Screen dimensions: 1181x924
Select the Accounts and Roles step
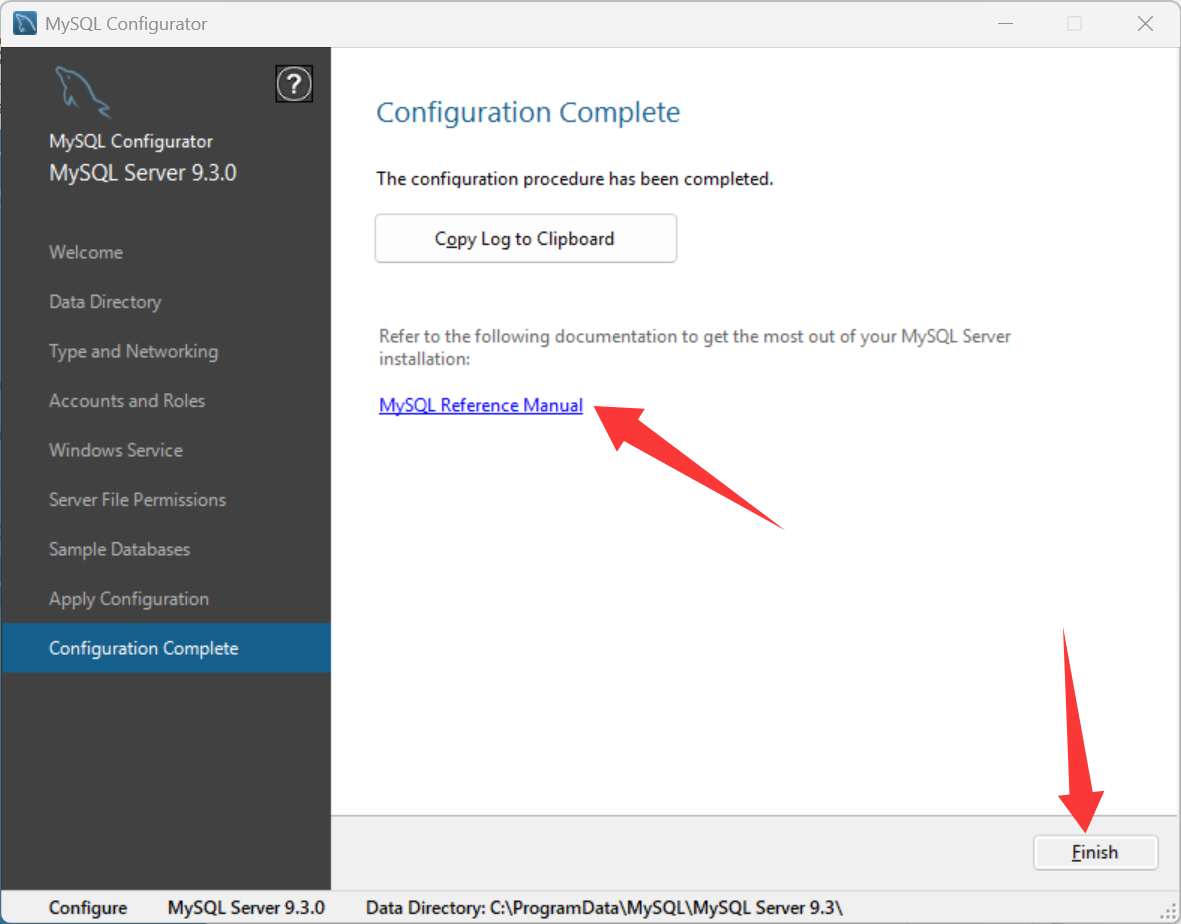[127, 401]
